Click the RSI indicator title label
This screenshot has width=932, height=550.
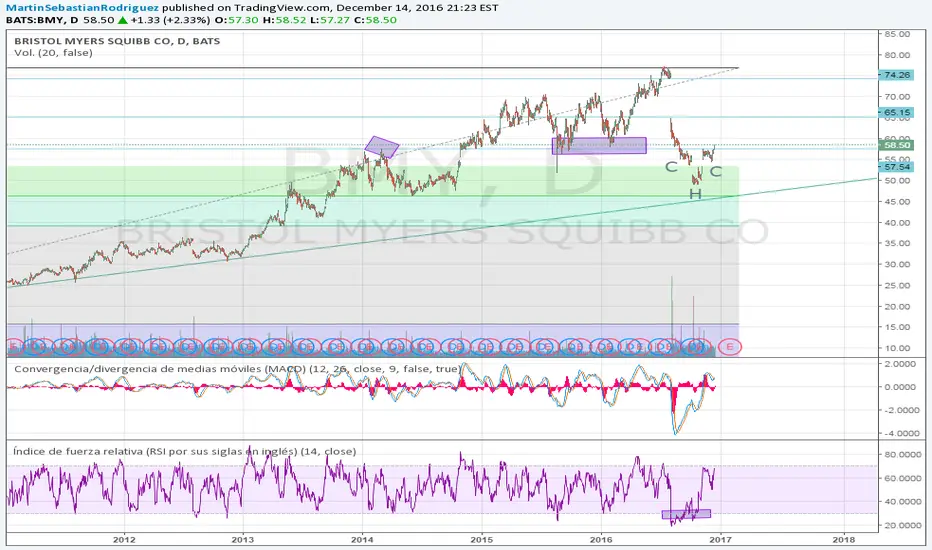tap(185, 451)
